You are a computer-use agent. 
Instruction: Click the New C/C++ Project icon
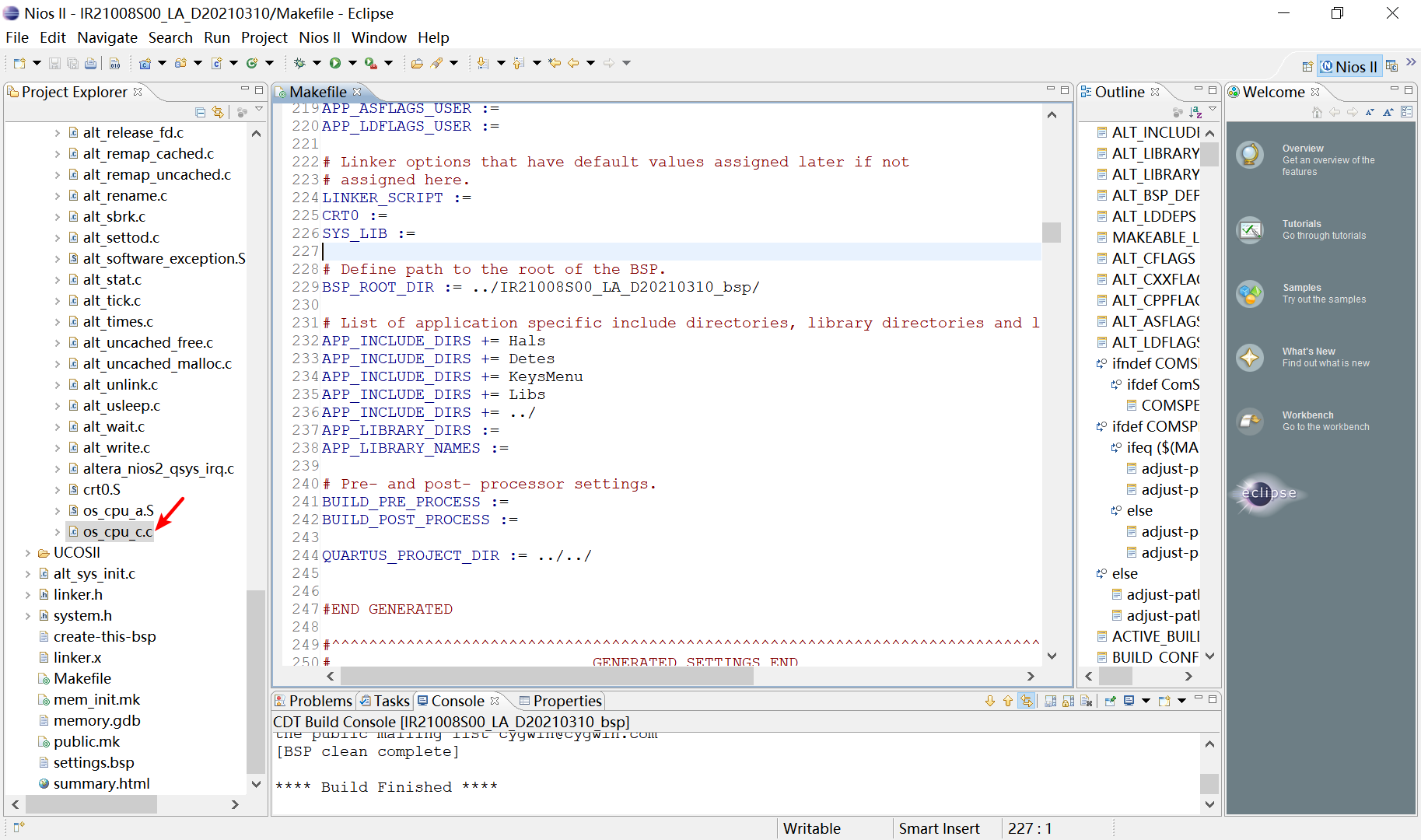[x=145, y=63]
